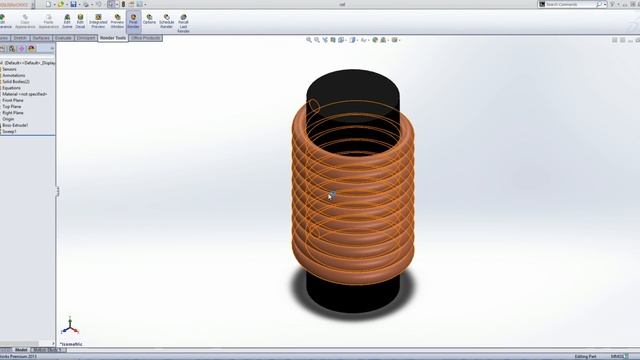Screen dimensions: 640x360
Task: Click Edit Appearance sphere in view toolbar
Action: (x=375, y=40)
